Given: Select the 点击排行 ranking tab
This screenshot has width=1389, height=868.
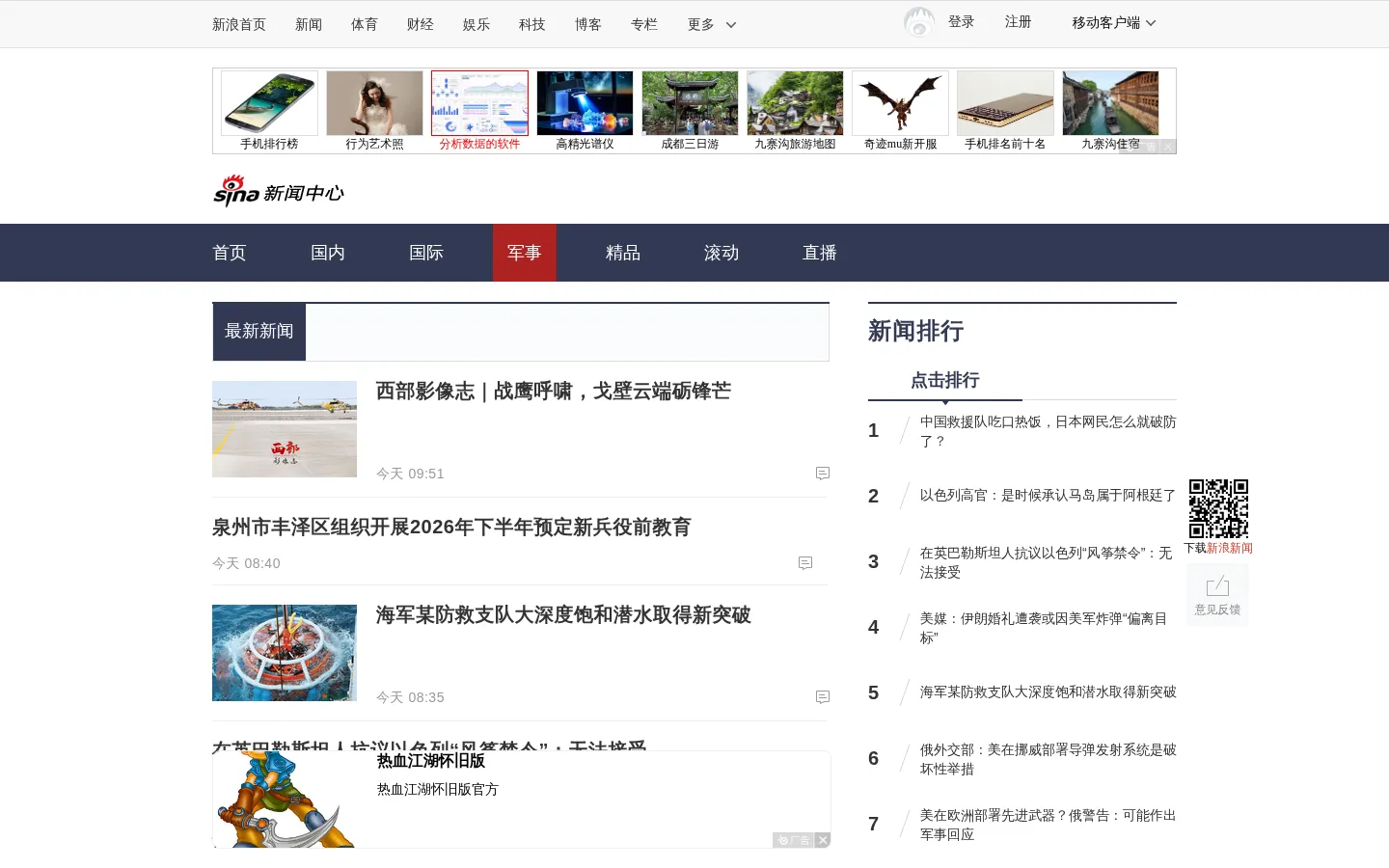Looking at the screenshot, I should point(945,380).
